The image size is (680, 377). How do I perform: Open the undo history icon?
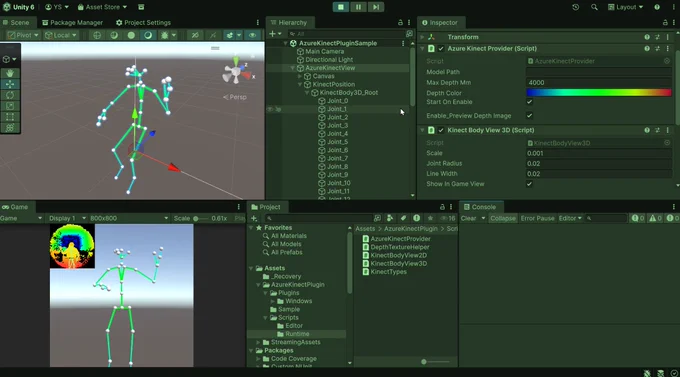575,7
